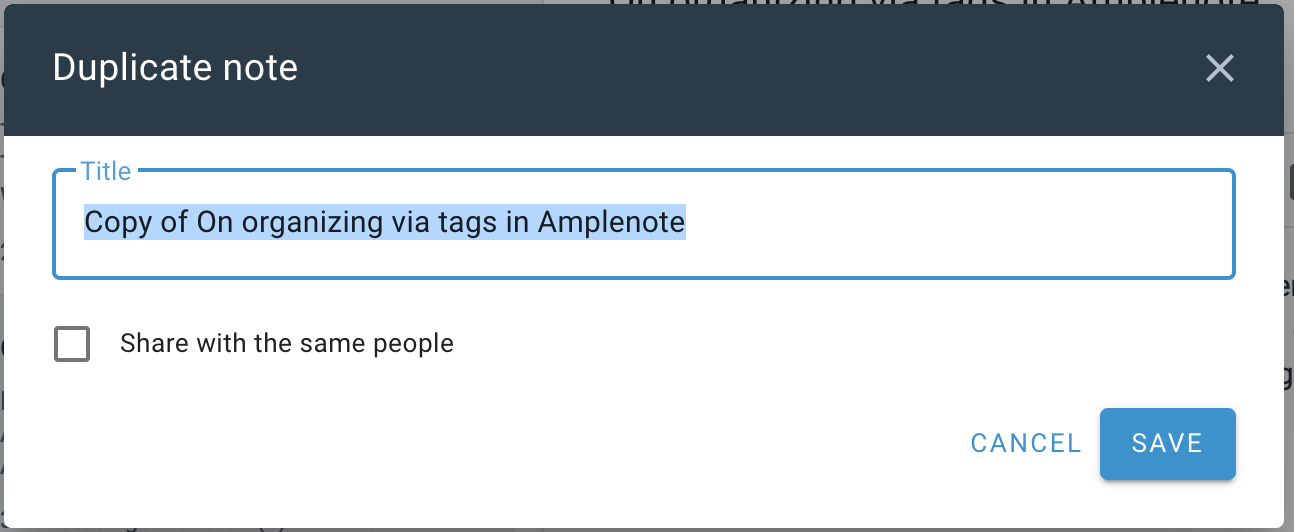
Task: Click the floating 'Title' field label
Action: [105, 171]
